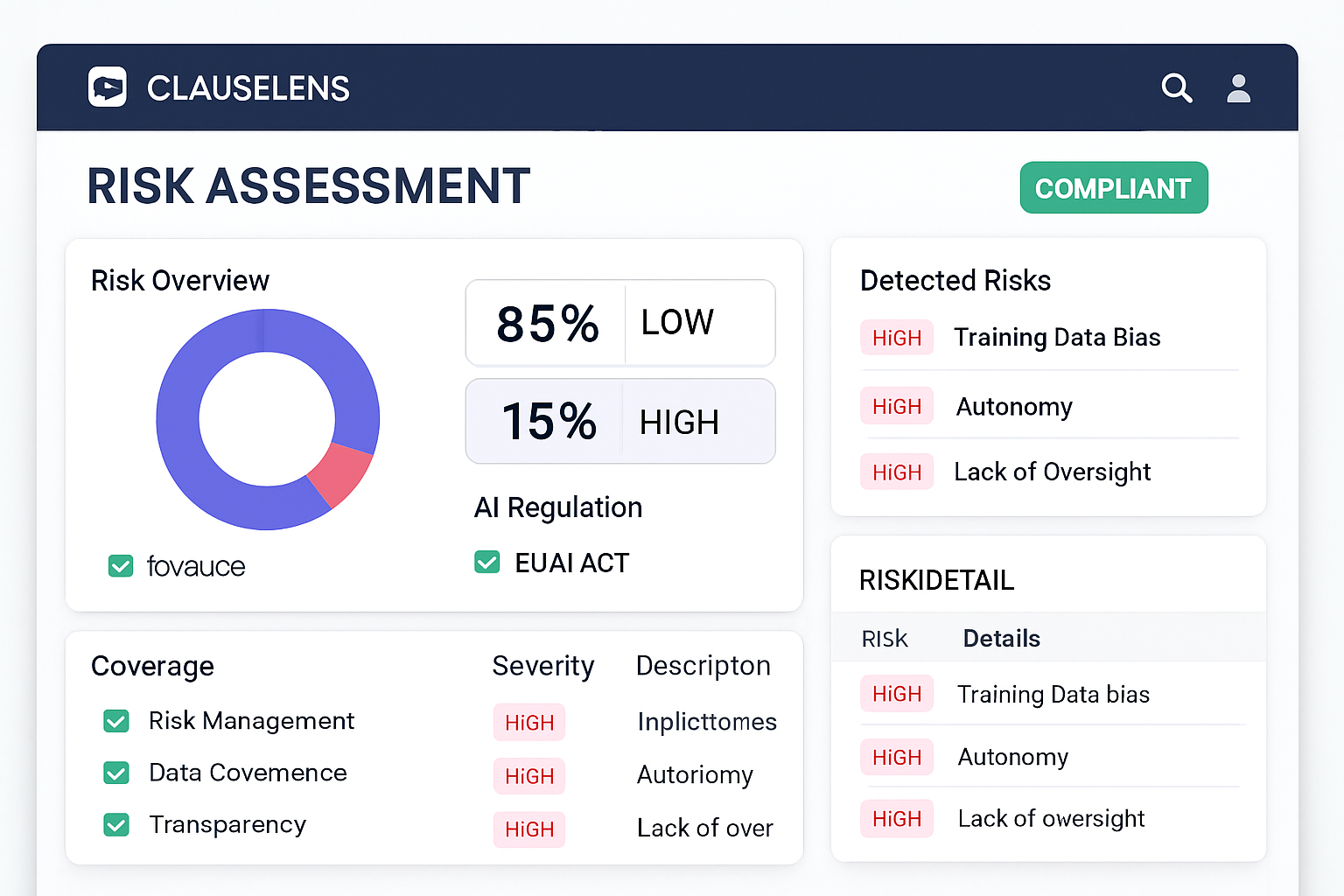
Task: Uncheck the Risk Management coverage checkbox
Action: click(116, 721)
